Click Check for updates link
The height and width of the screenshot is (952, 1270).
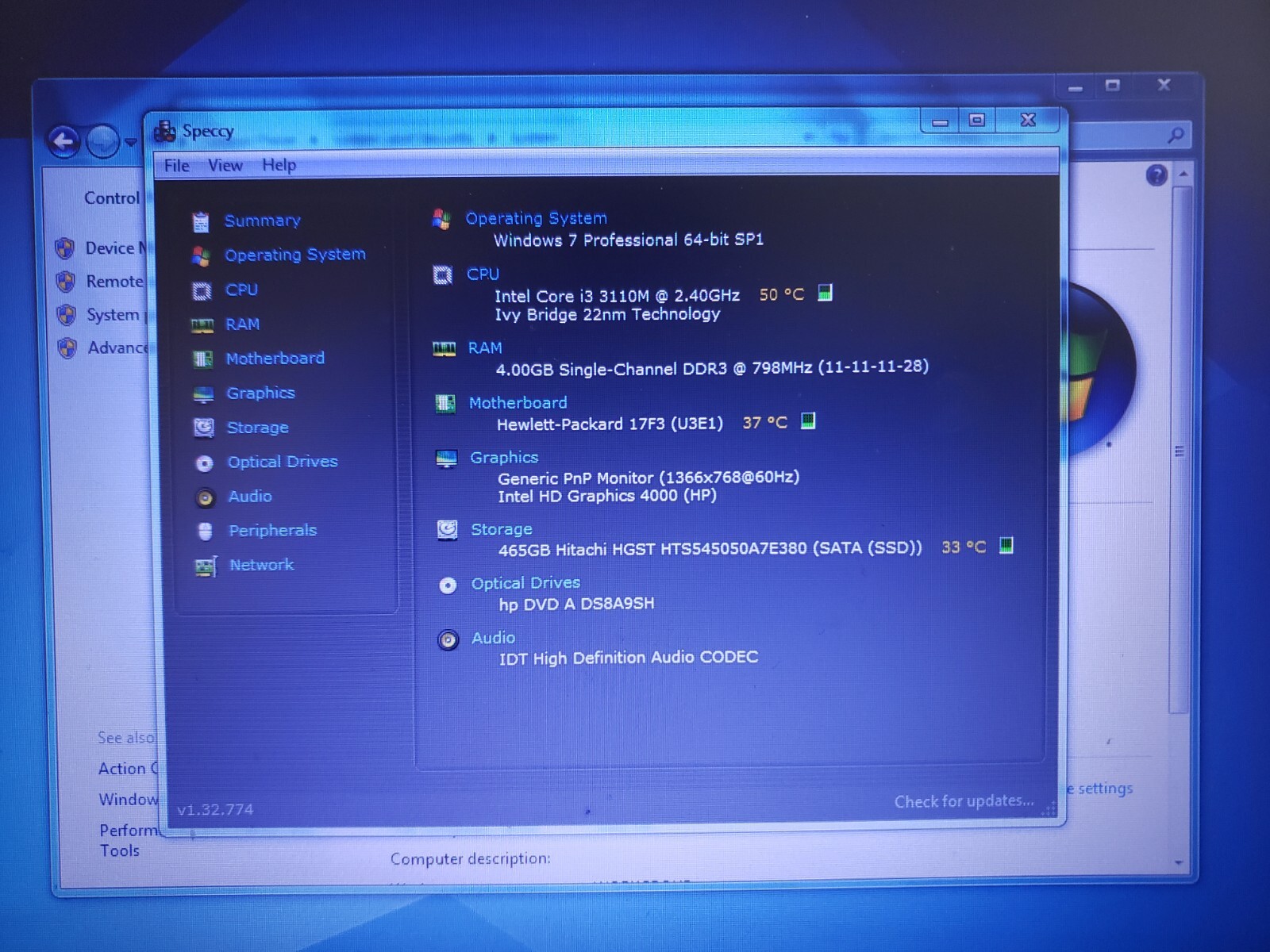pyautogui.click(x=964, y=801)
